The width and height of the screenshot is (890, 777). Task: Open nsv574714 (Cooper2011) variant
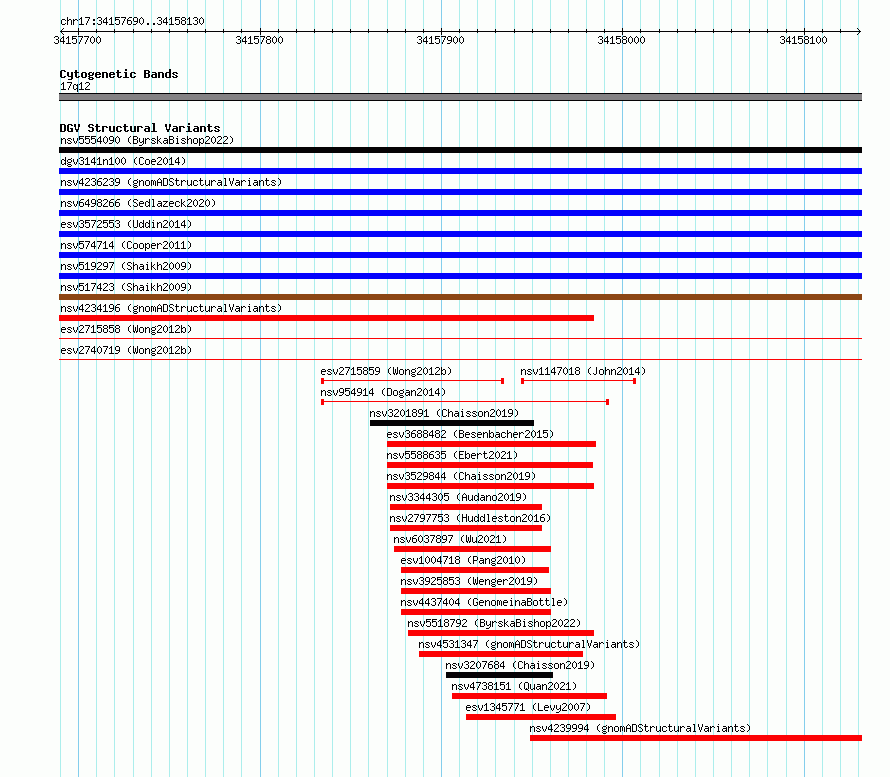(126, 245)
